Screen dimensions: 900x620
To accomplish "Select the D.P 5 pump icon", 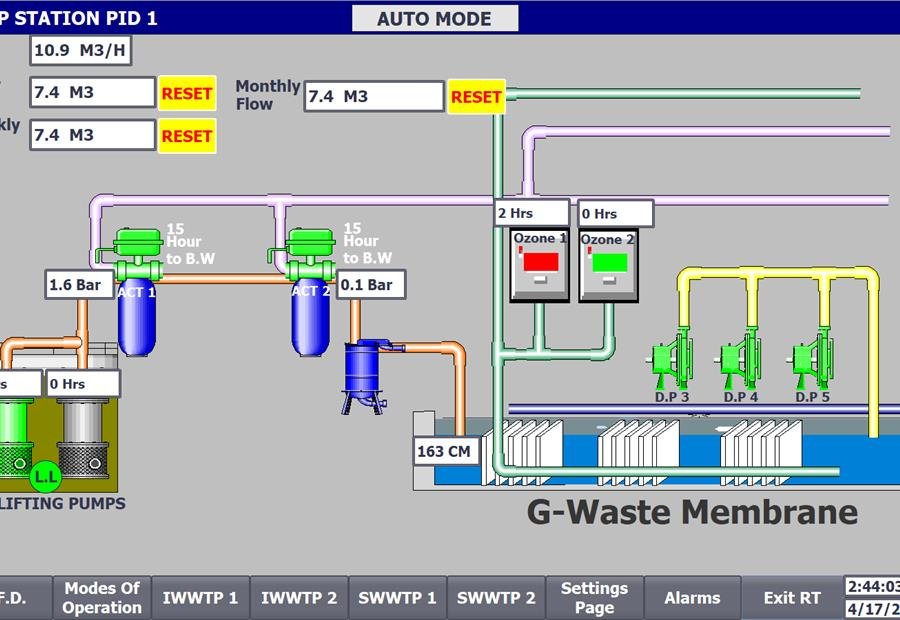I will tap(810, 359).
